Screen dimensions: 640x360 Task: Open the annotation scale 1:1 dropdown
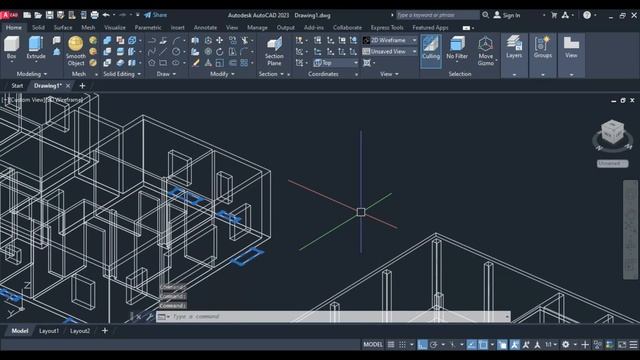pyautogui.click(x=551, y=344)
